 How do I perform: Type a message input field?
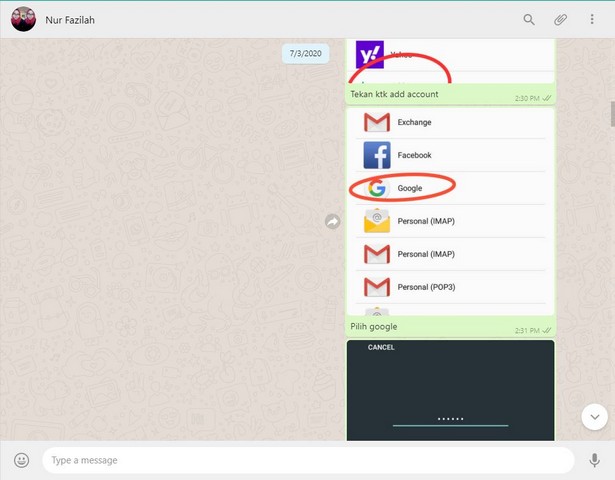click(x=308, y=460)
